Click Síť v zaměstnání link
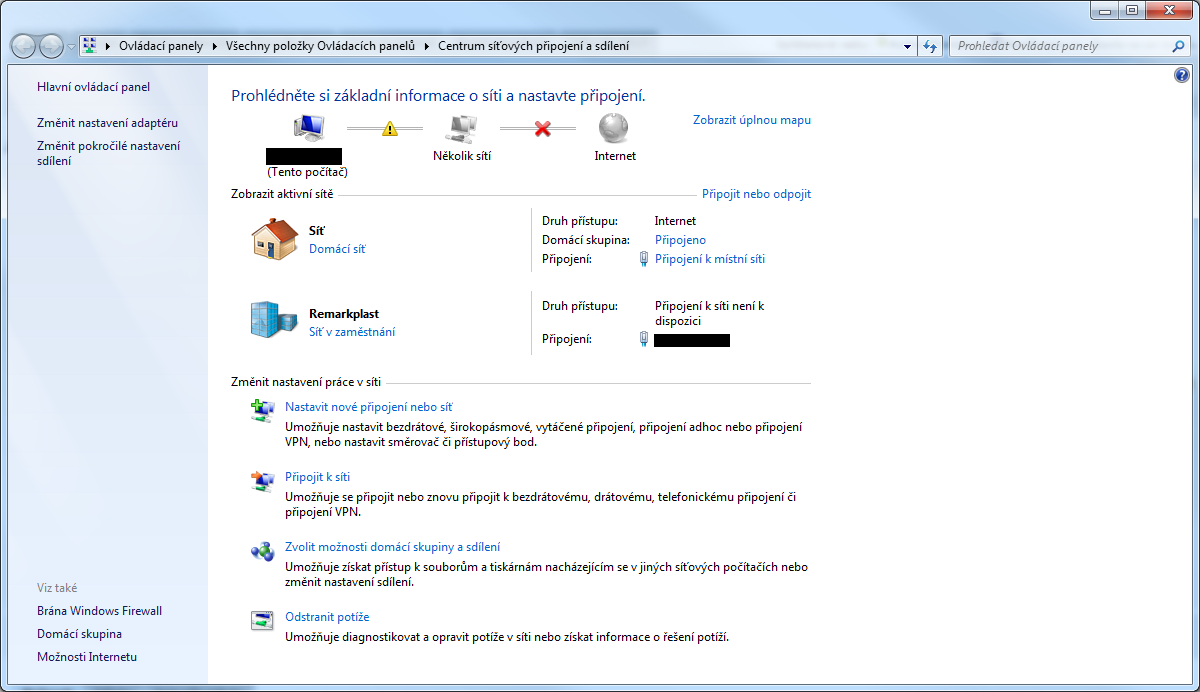The image size is (1200, 692). (352, 332)
